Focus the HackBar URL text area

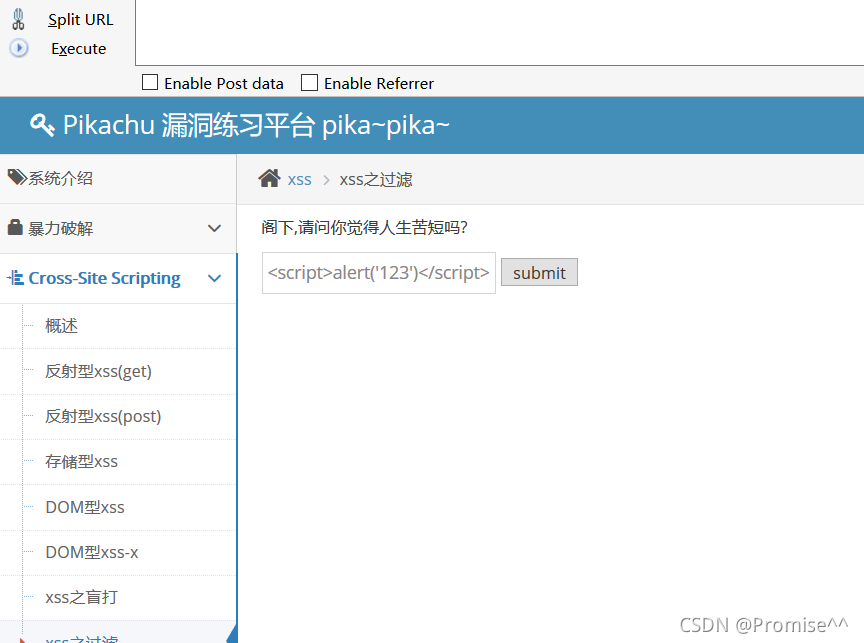[x=499, y=33]
